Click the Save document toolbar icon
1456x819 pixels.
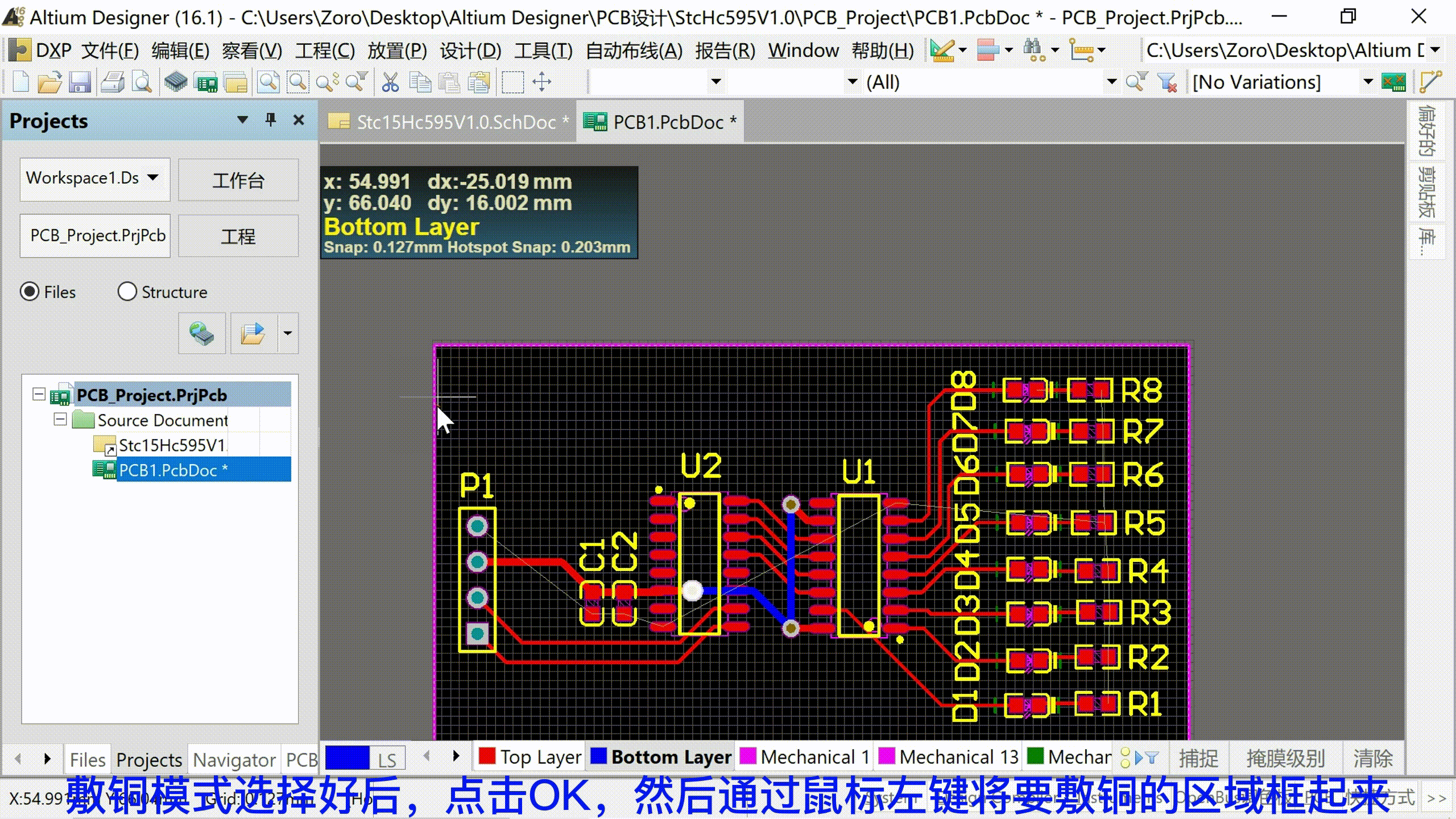click(80, 82)
